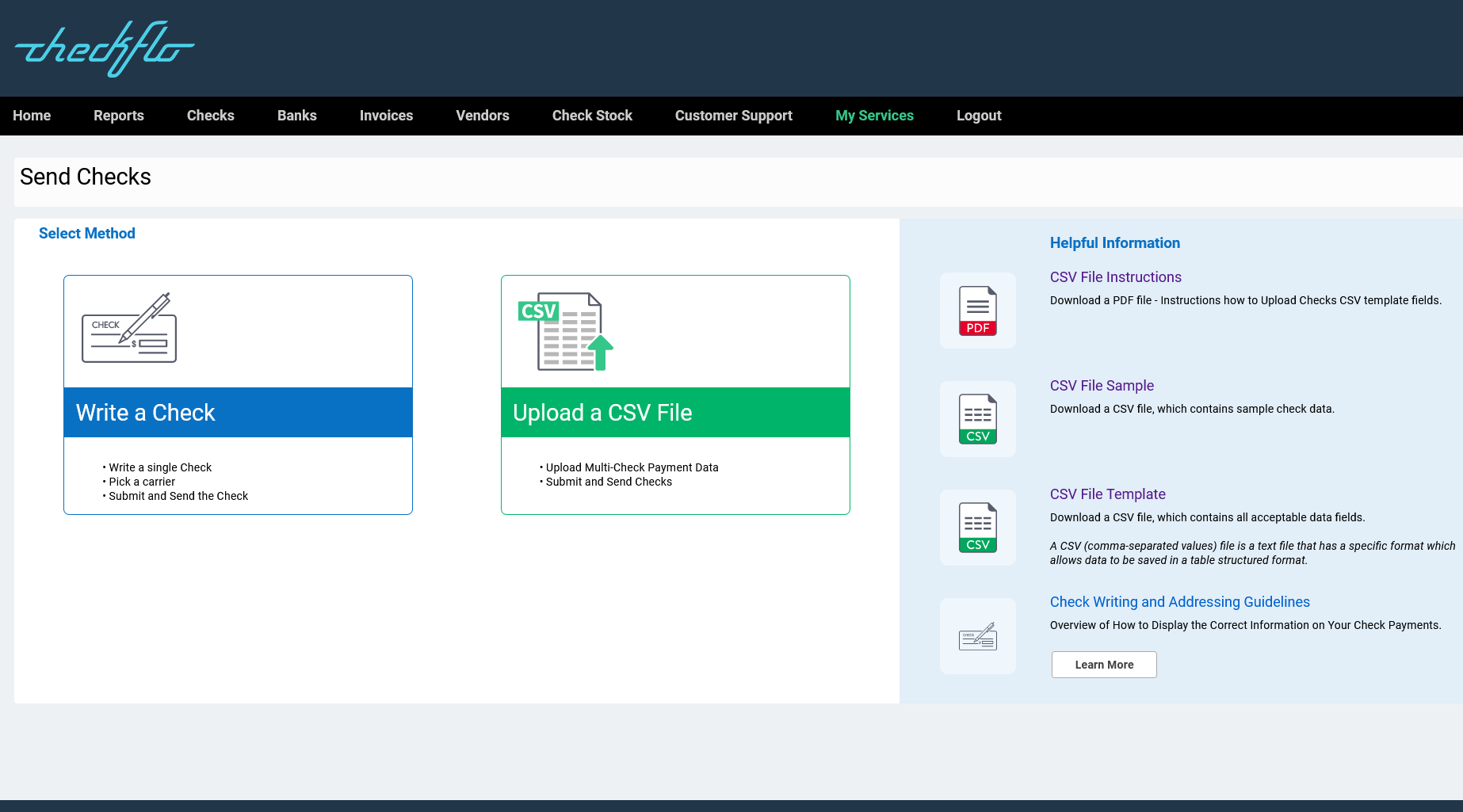Click the check icon beside Writing Guidelines
The image size is (1463, 812).
pyautogui.click(x=978, y=636)
